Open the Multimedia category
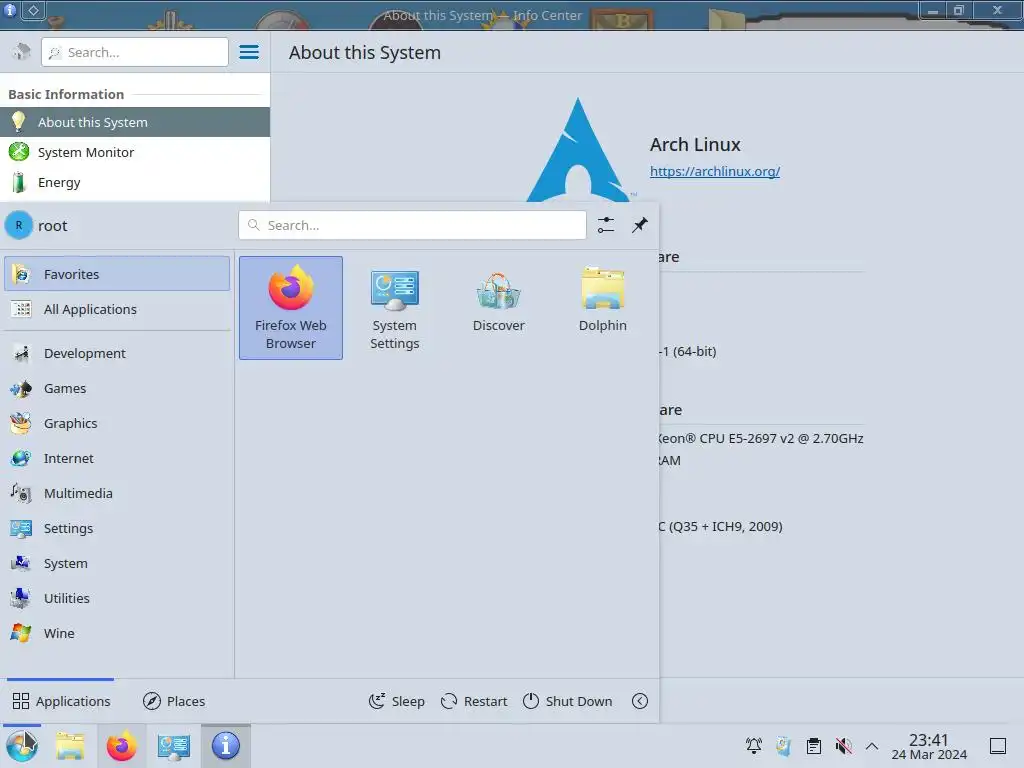The image size is (1024, 768). (117, 493)
